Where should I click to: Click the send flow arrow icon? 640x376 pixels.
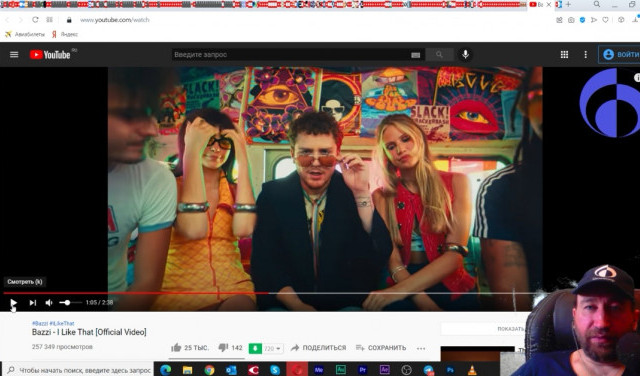point(594,20)
